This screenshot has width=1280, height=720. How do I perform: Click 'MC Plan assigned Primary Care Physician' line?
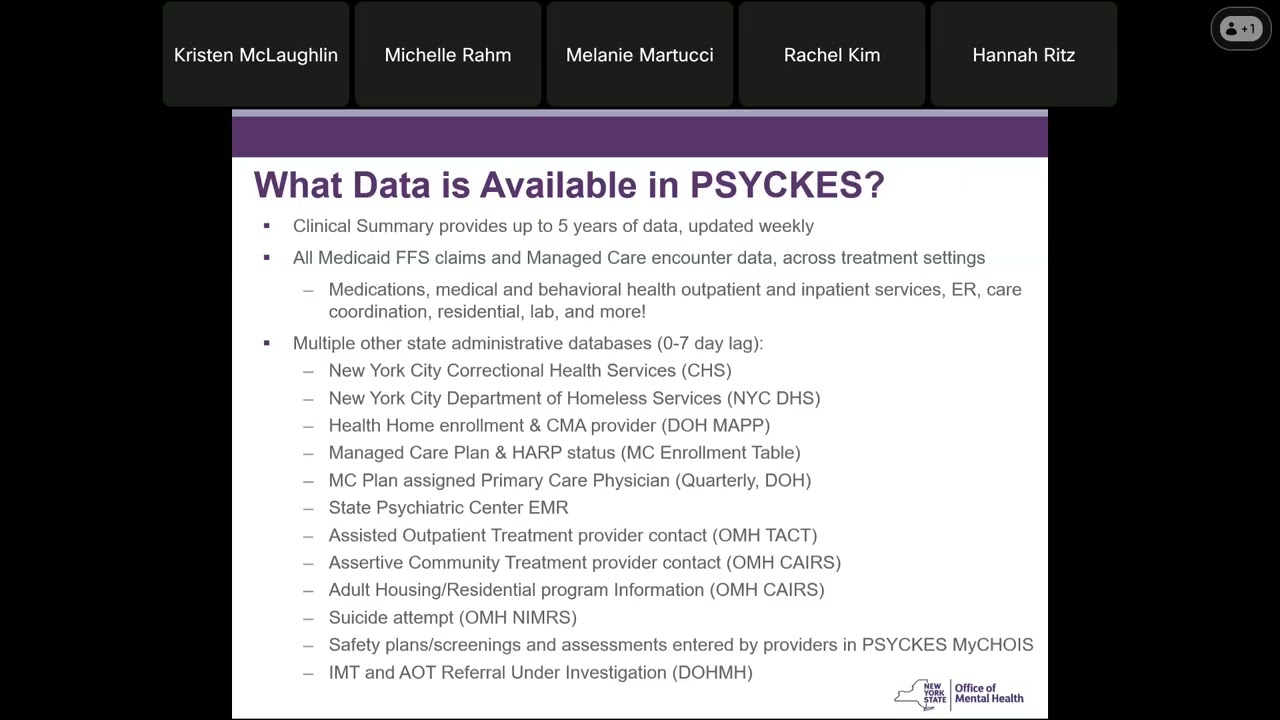pyautogui.click(x=570, y=480)
